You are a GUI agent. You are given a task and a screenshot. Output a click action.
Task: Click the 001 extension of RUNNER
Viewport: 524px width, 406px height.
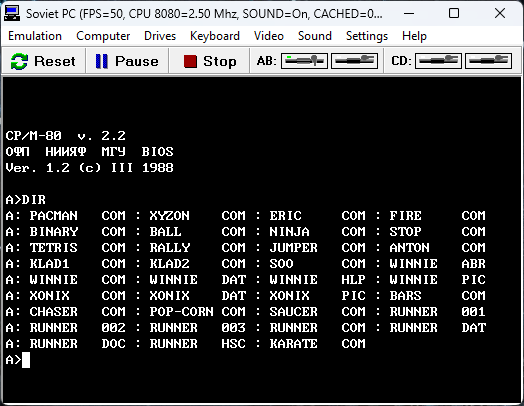tap(473, 312)
